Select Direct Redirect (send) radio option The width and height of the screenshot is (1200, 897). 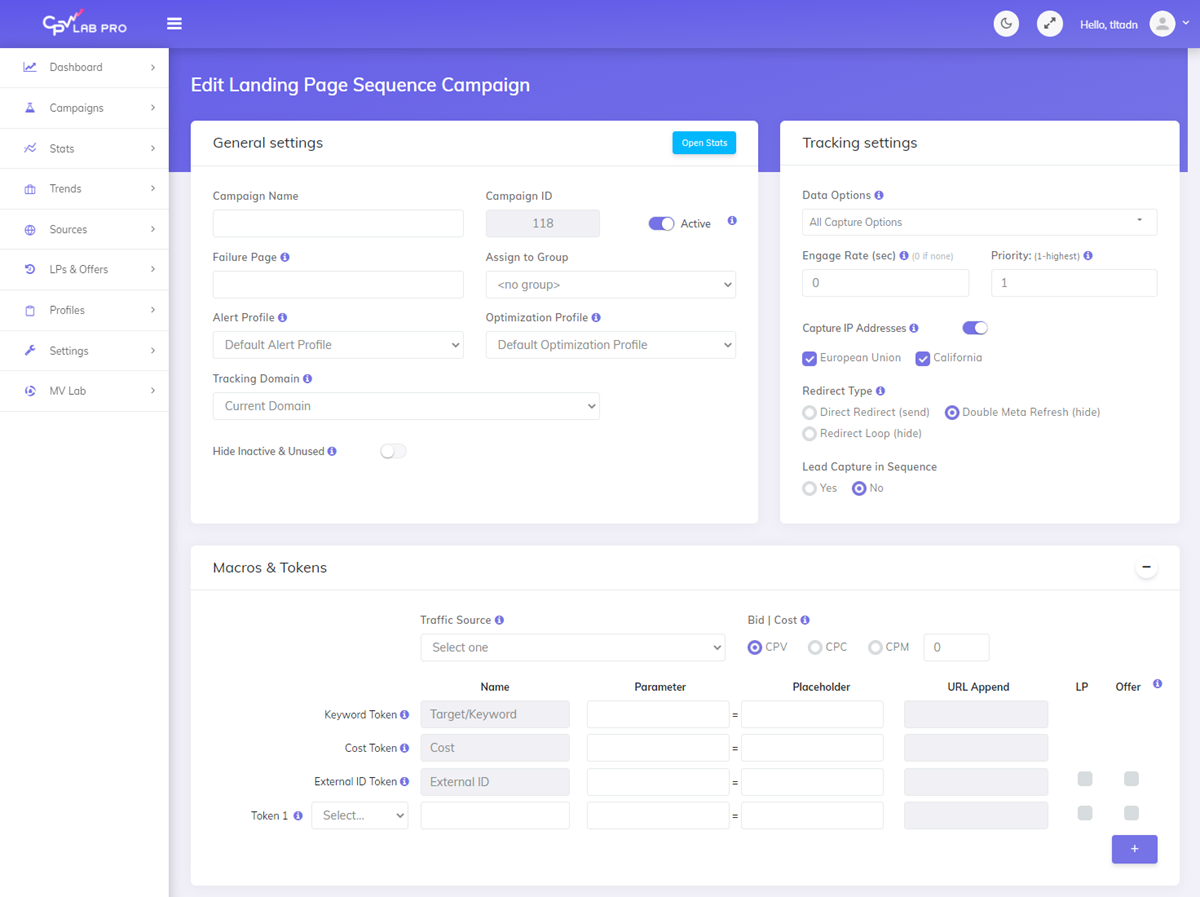click(810, 412)
